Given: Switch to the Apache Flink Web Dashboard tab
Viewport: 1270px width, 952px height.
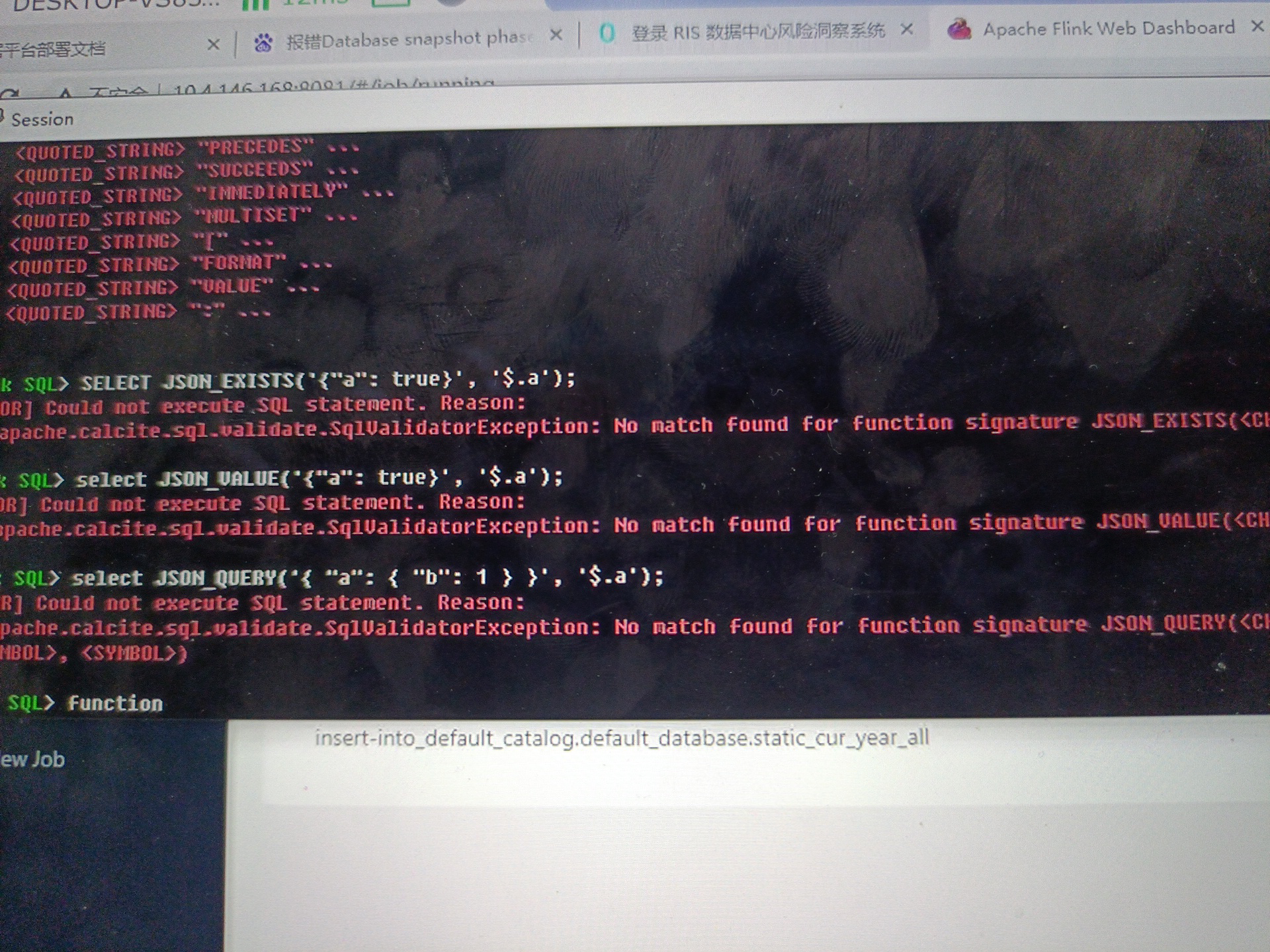Looking at the screenshot, I should pyautogui.click(x=1108, y=28).
